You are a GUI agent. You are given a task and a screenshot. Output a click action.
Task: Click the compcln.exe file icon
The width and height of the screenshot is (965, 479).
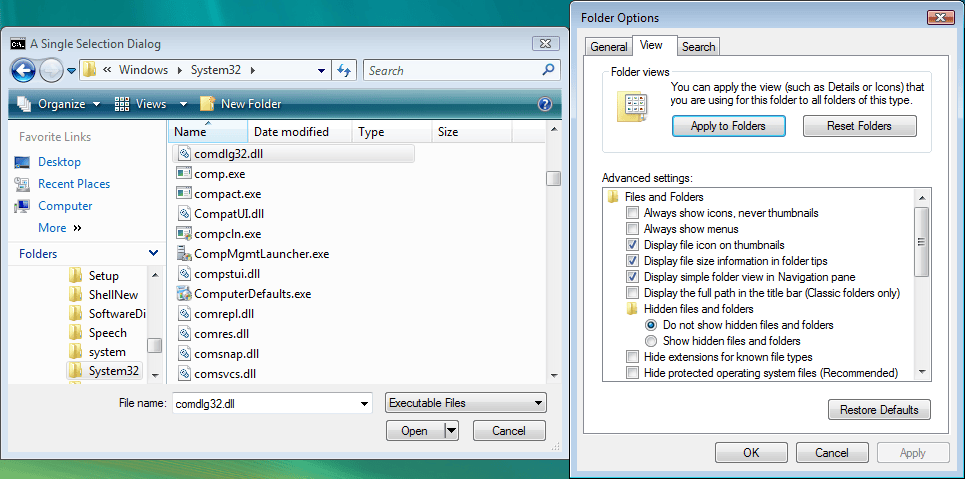[184, 233]
